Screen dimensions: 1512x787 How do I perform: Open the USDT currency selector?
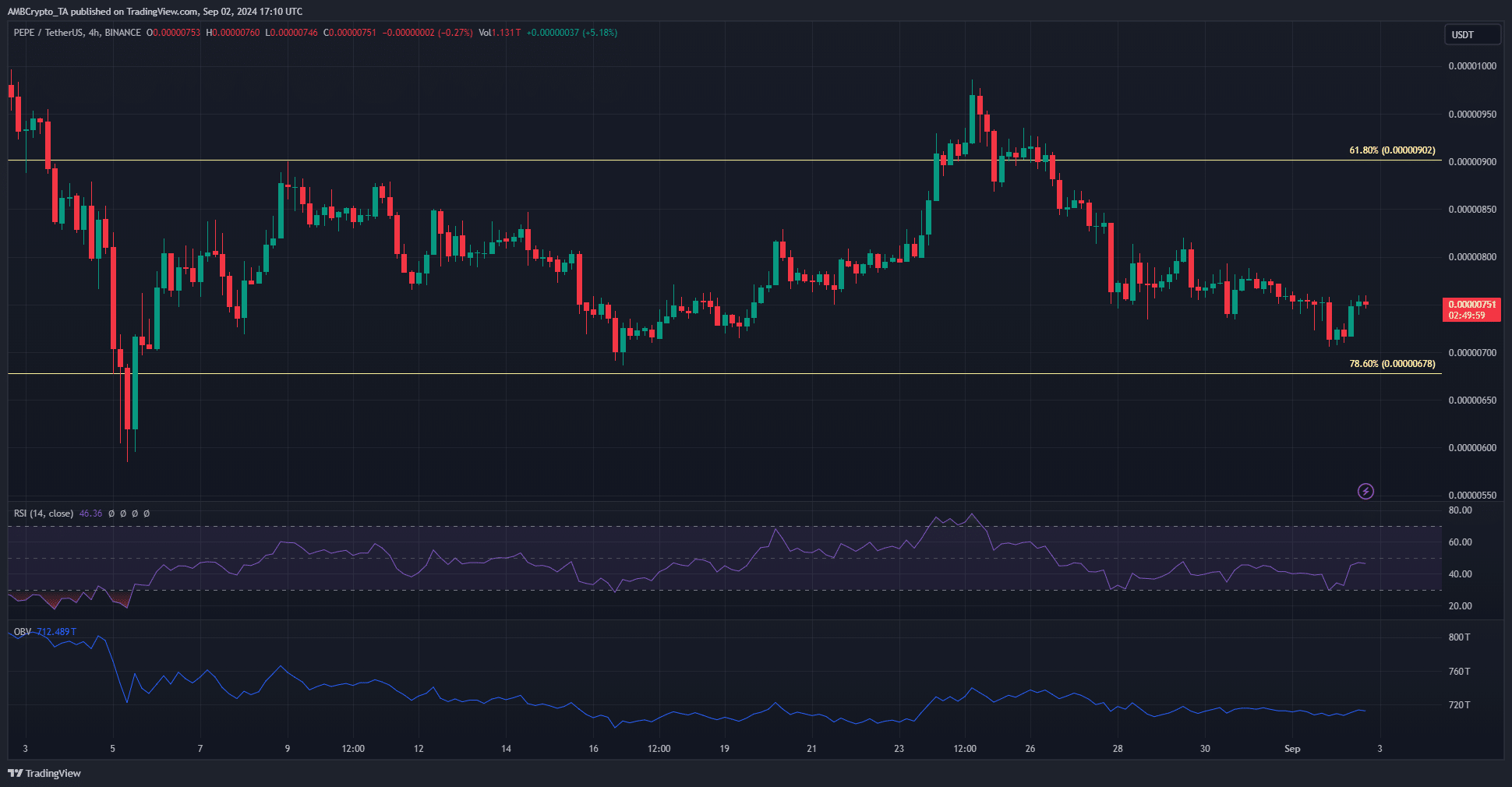[x=1471, y=34]
